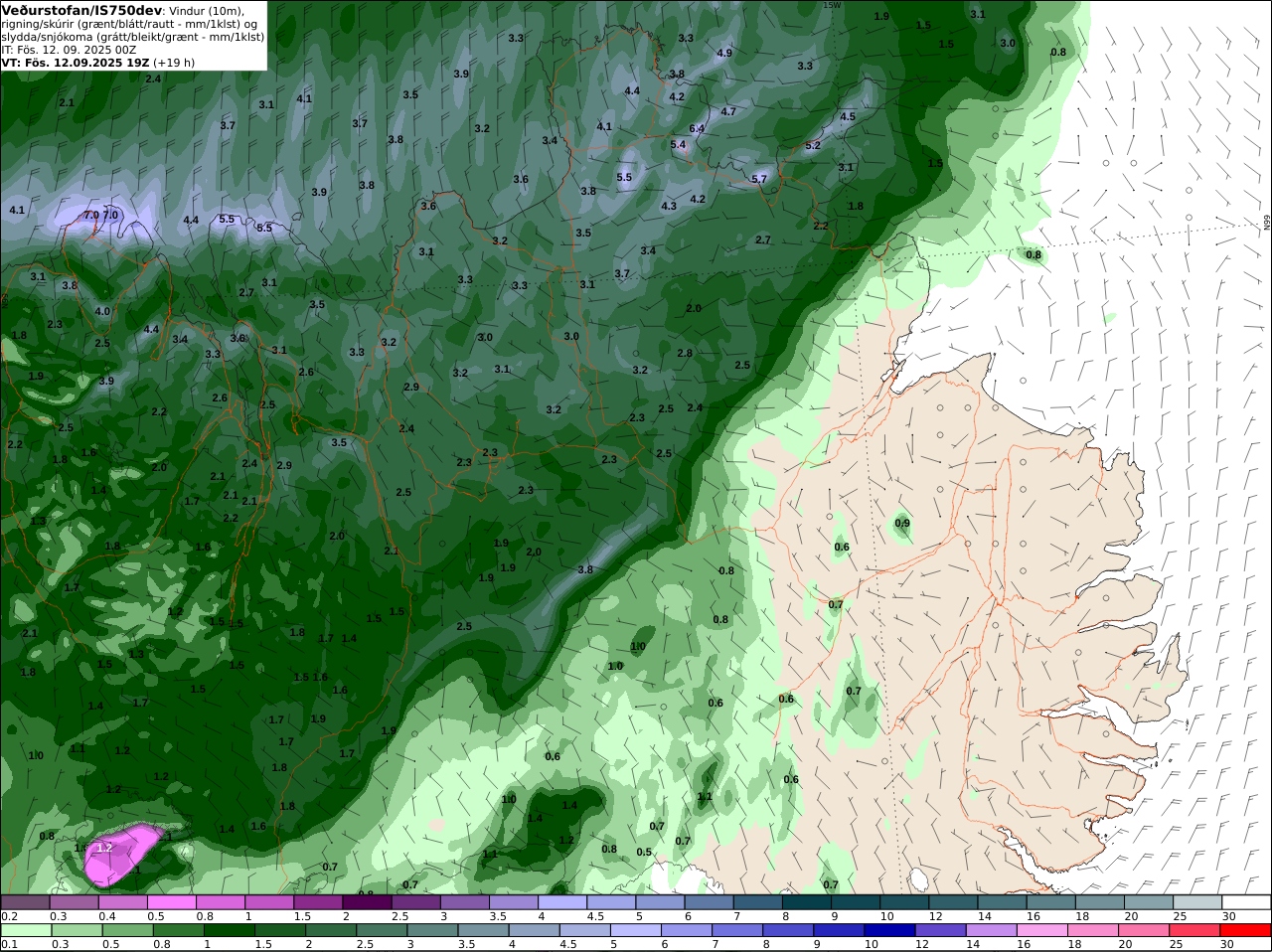Click the top-row legend swatch between 3 and 3.5

click(x=464, y=902)
